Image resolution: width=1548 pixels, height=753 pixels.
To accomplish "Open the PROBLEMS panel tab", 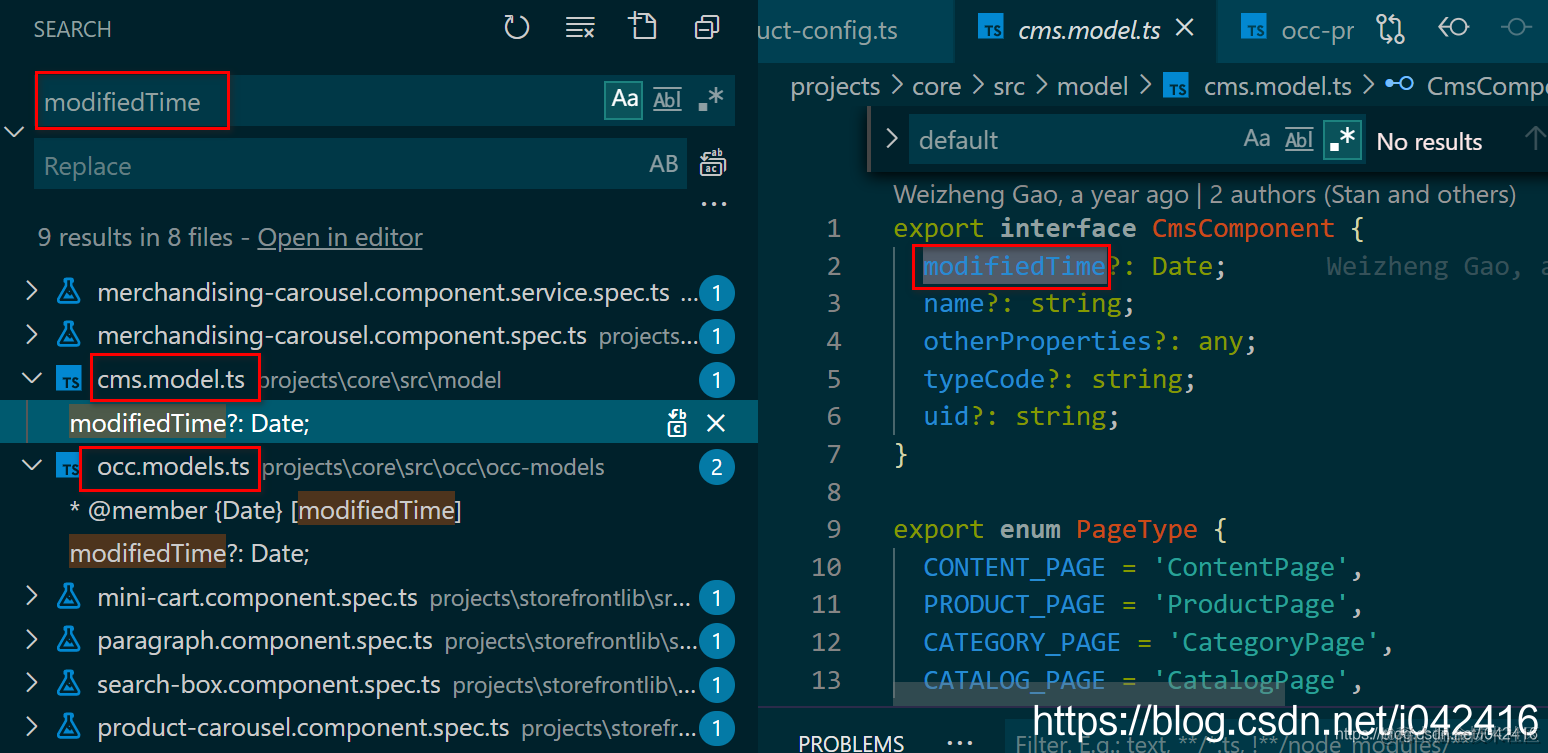I will click(851, 743).
